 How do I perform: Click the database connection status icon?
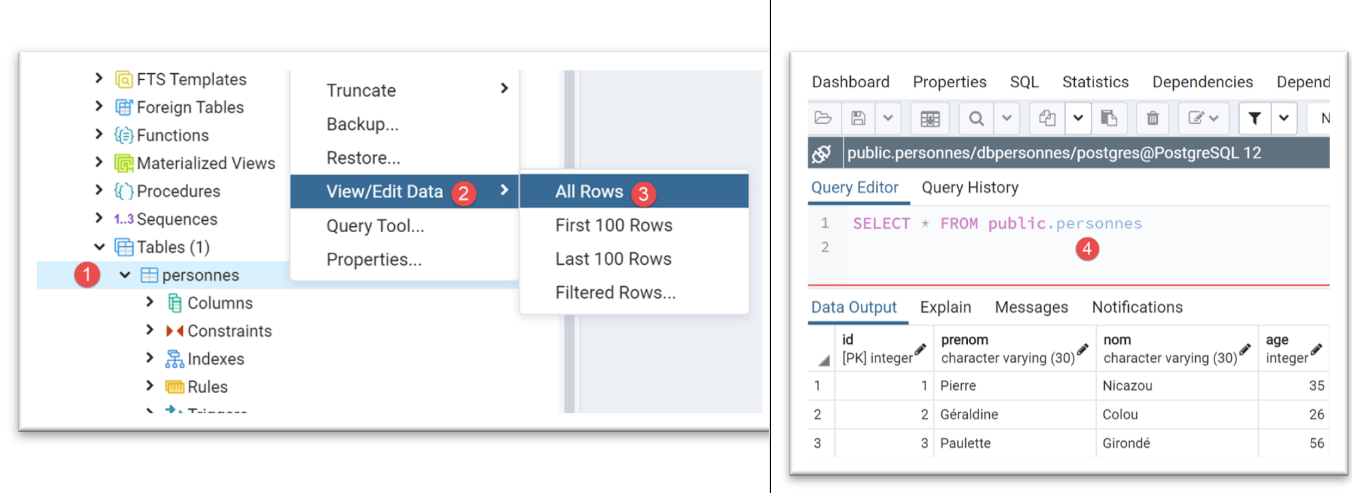point(822,153)
